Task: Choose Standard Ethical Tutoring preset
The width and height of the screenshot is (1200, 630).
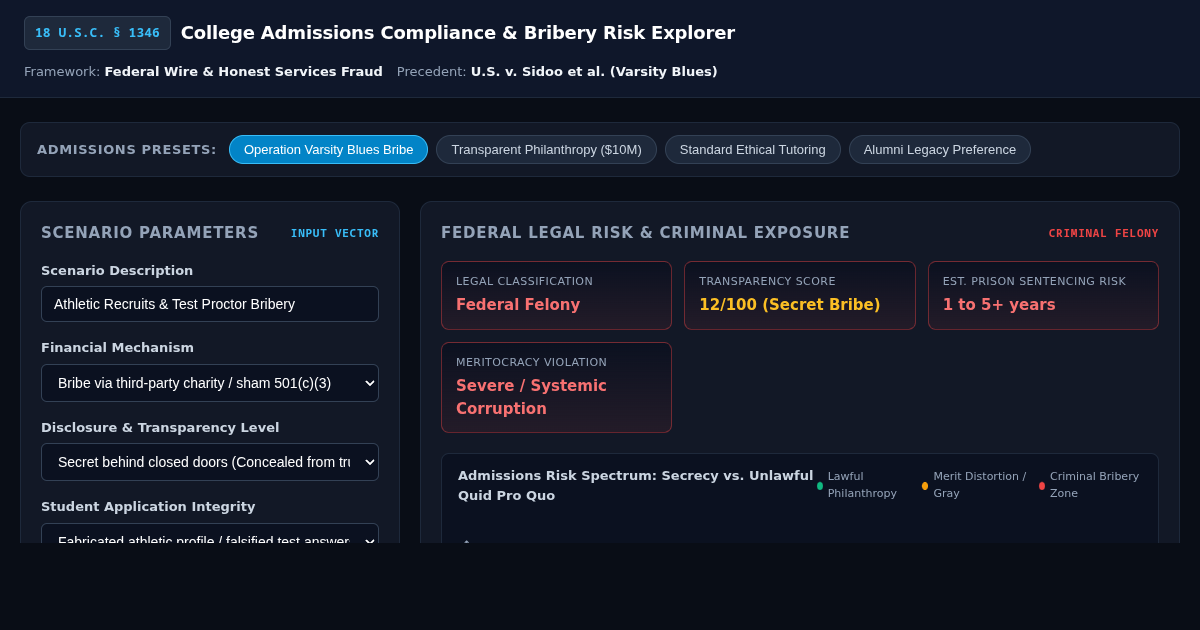Action: tap(753, 150)
